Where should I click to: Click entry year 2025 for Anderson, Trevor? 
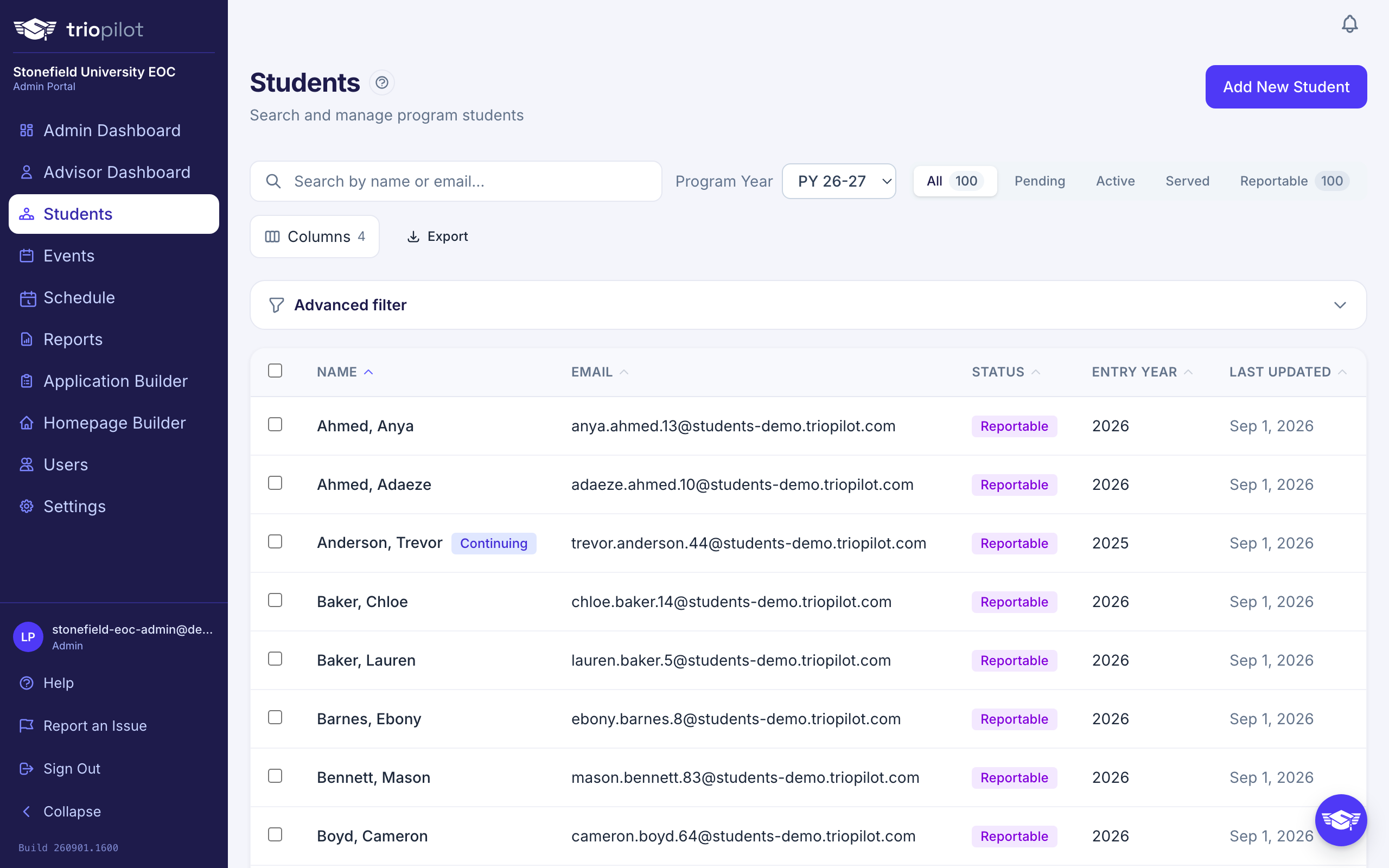[1110, 543]
